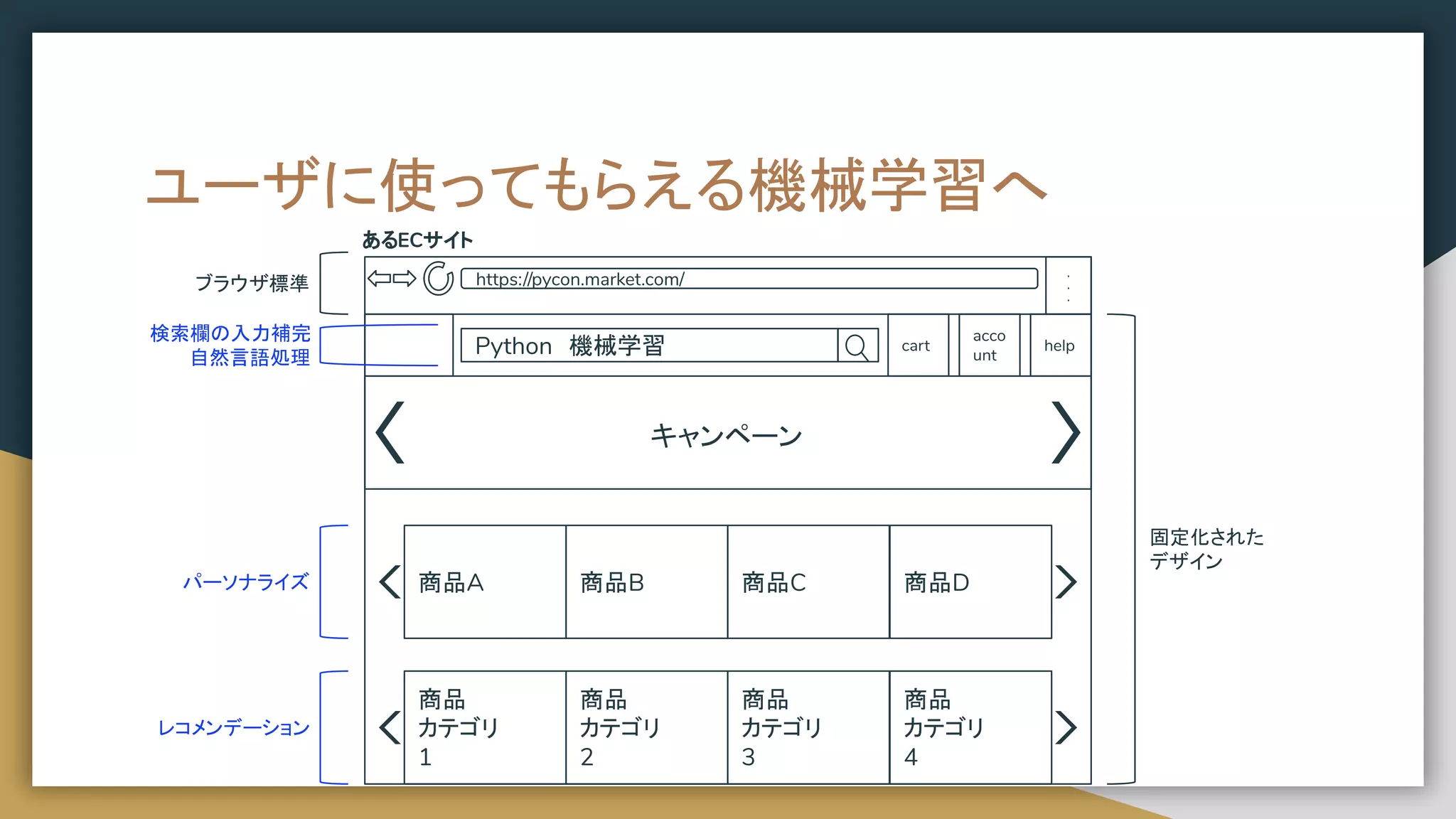The width and height of the screenshot is (1456, 819).
Task: Go to next キャンペーン banner slide
Action: tap(1066, 432)
